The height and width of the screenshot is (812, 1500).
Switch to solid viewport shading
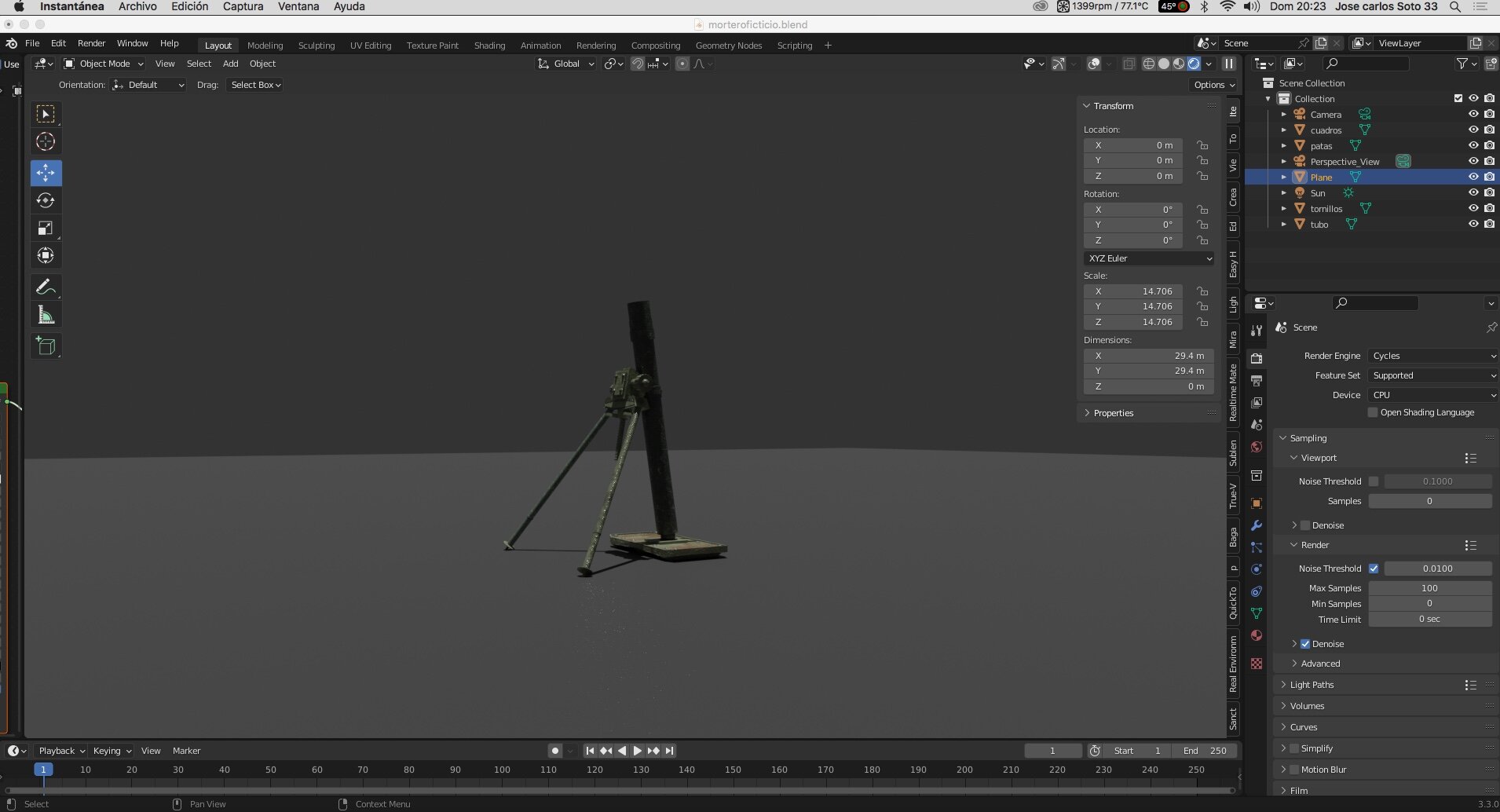tap(1164, 64)
